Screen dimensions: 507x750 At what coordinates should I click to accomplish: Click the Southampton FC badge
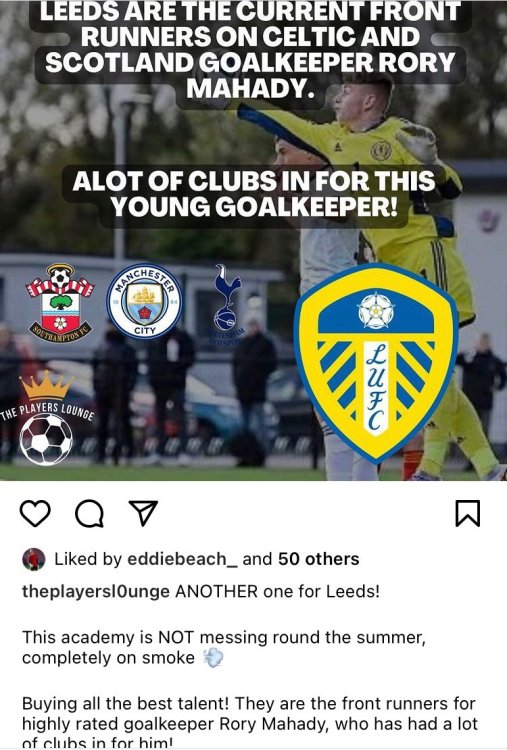pos(60,302)
